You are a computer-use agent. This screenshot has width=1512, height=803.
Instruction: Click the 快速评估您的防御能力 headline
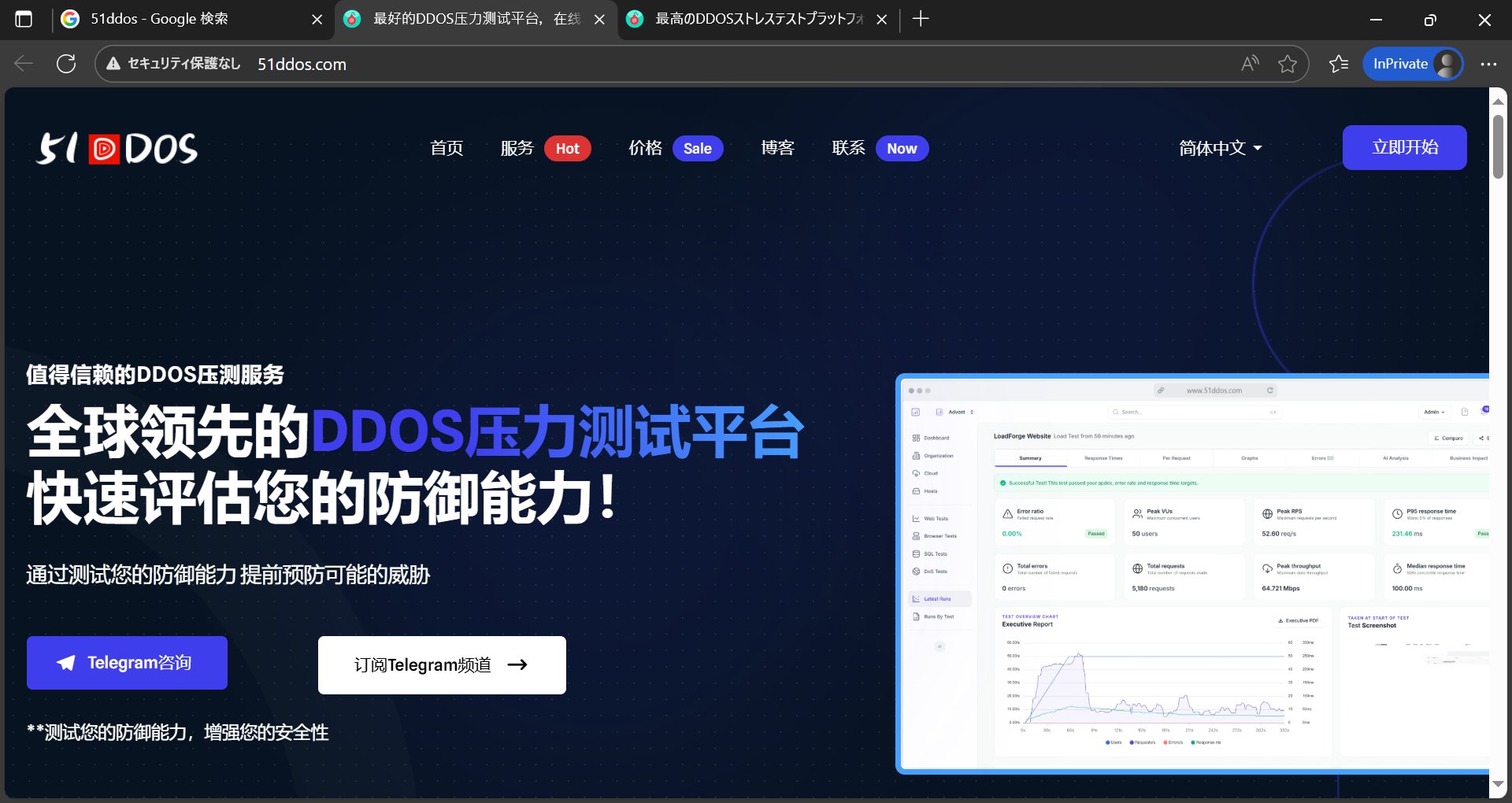[321, 498]
